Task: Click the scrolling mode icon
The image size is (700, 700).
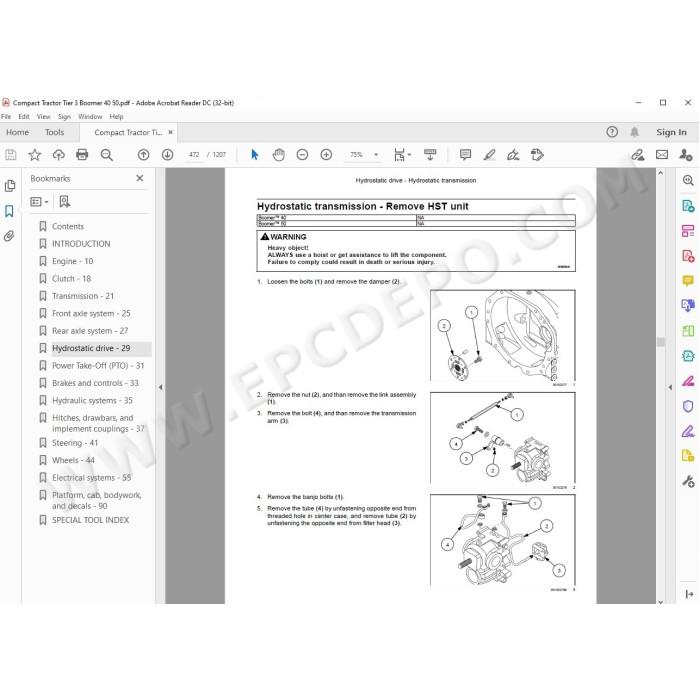Action: click(430, 155)
